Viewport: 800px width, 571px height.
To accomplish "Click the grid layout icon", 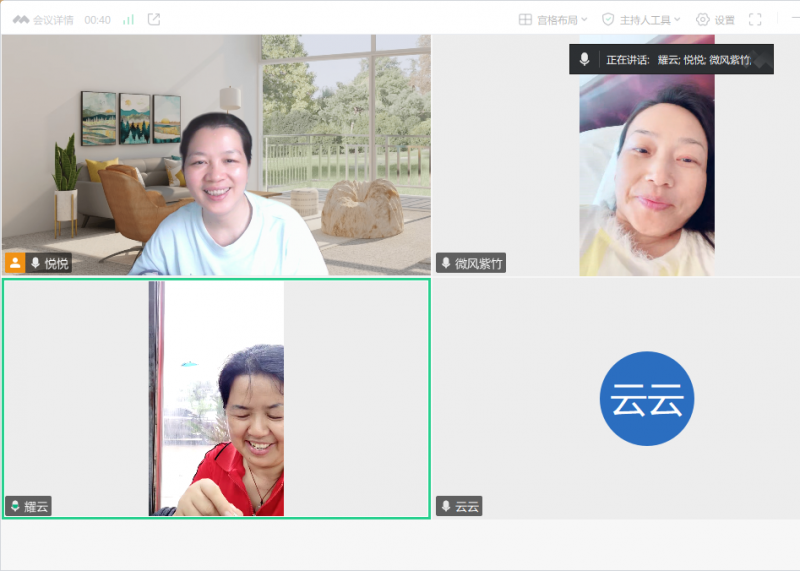I will point(525,19).
